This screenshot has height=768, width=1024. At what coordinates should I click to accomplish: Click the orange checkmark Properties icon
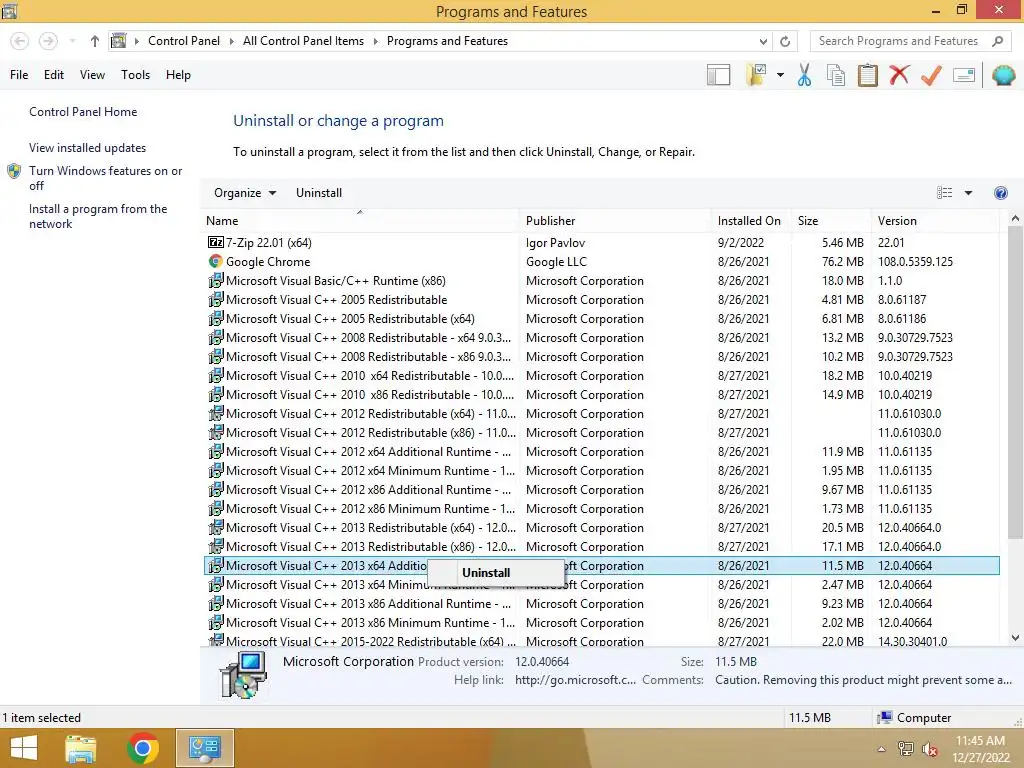tap(931, 75)
